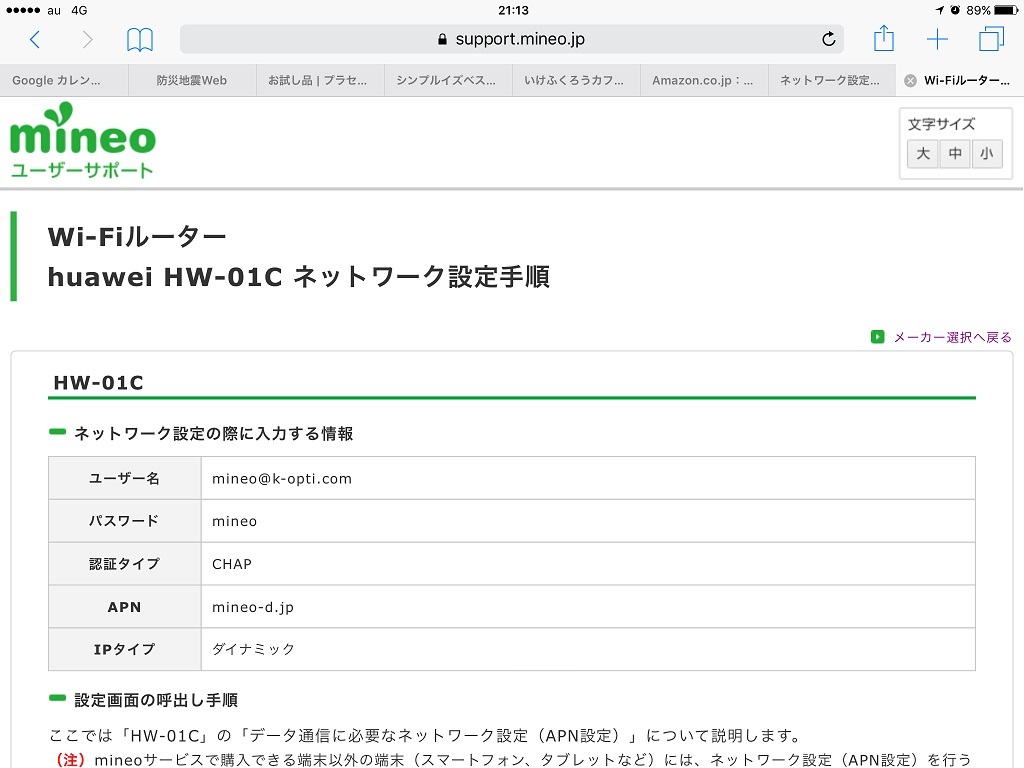
Task: Switch to the ネットワーク設定... tab
Action: coord(832,80)
